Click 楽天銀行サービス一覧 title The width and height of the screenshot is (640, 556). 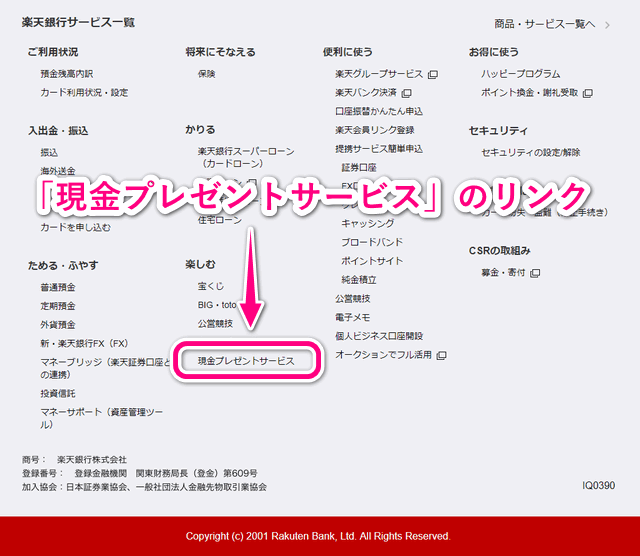tap(78, 22)
